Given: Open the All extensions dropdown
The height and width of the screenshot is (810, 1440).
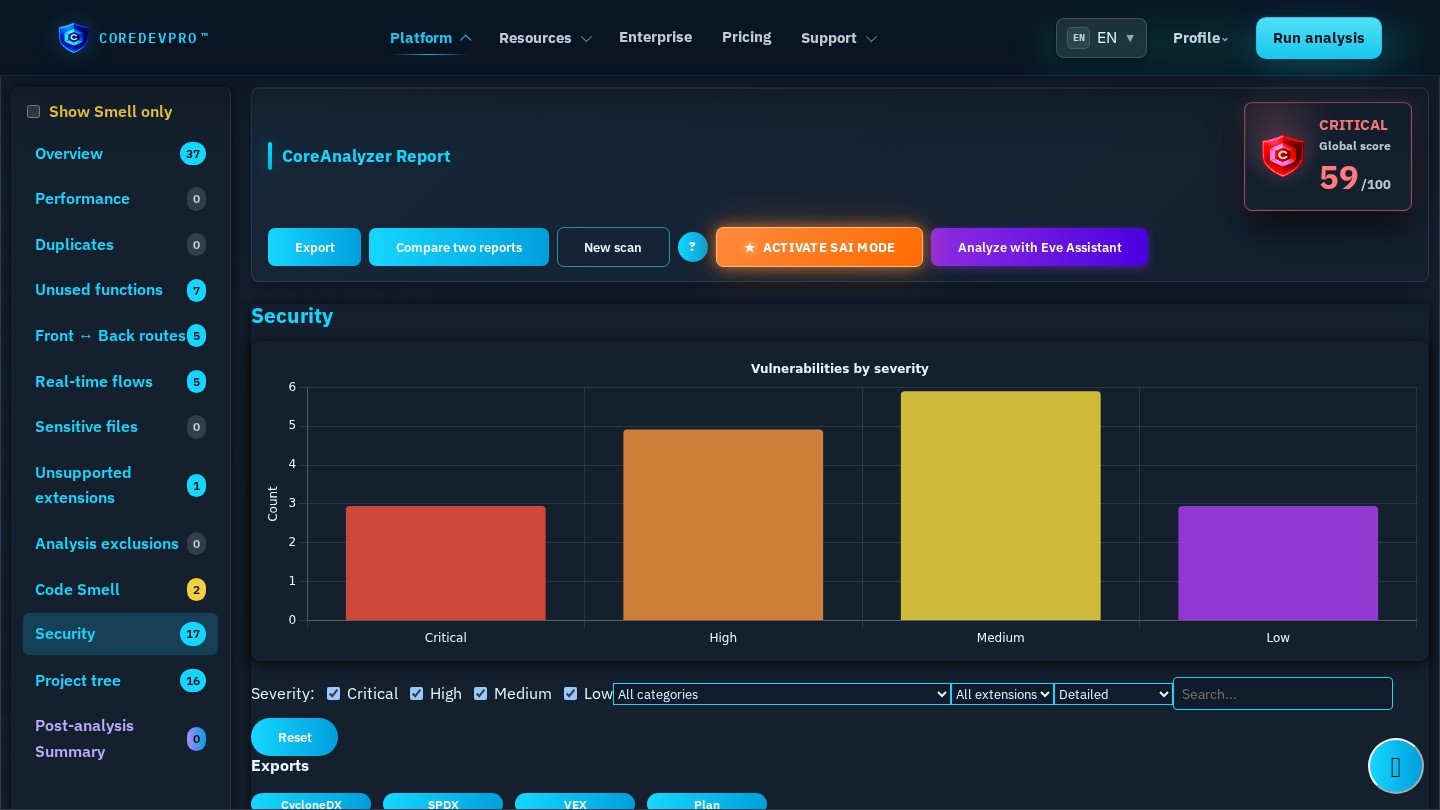Looking at the screenshot, I should coord(1002,694).
